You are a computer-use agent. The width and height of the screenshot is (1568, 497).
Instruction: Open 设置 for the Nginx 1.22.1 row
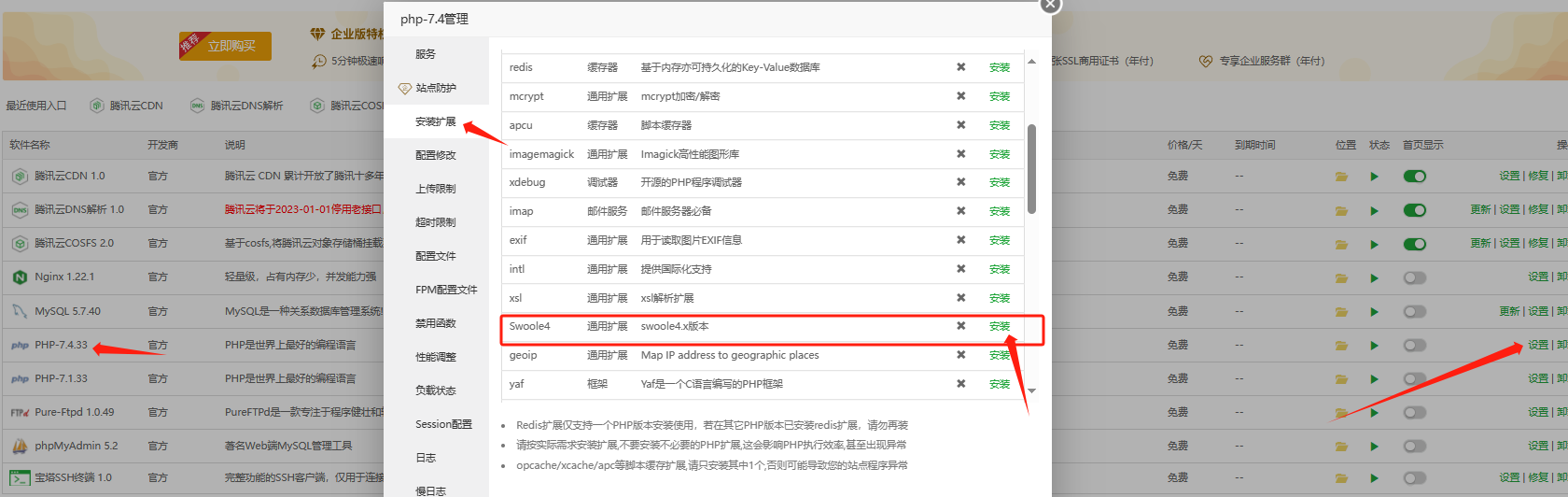coord(1538,277)
